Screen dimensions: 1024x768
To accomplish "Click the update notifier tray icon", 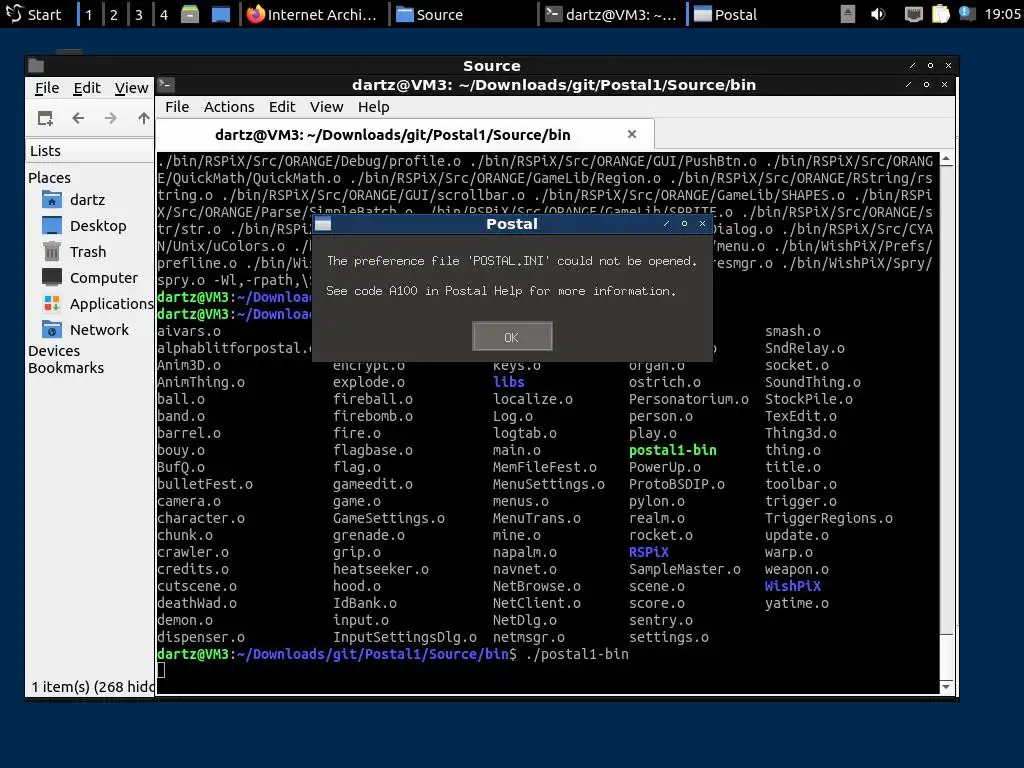I will tap(967, 14).
